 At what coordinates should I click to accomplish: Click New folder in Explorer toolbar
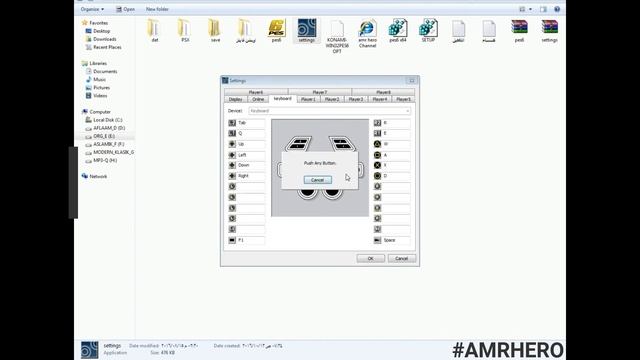click(x=157, y=9)
